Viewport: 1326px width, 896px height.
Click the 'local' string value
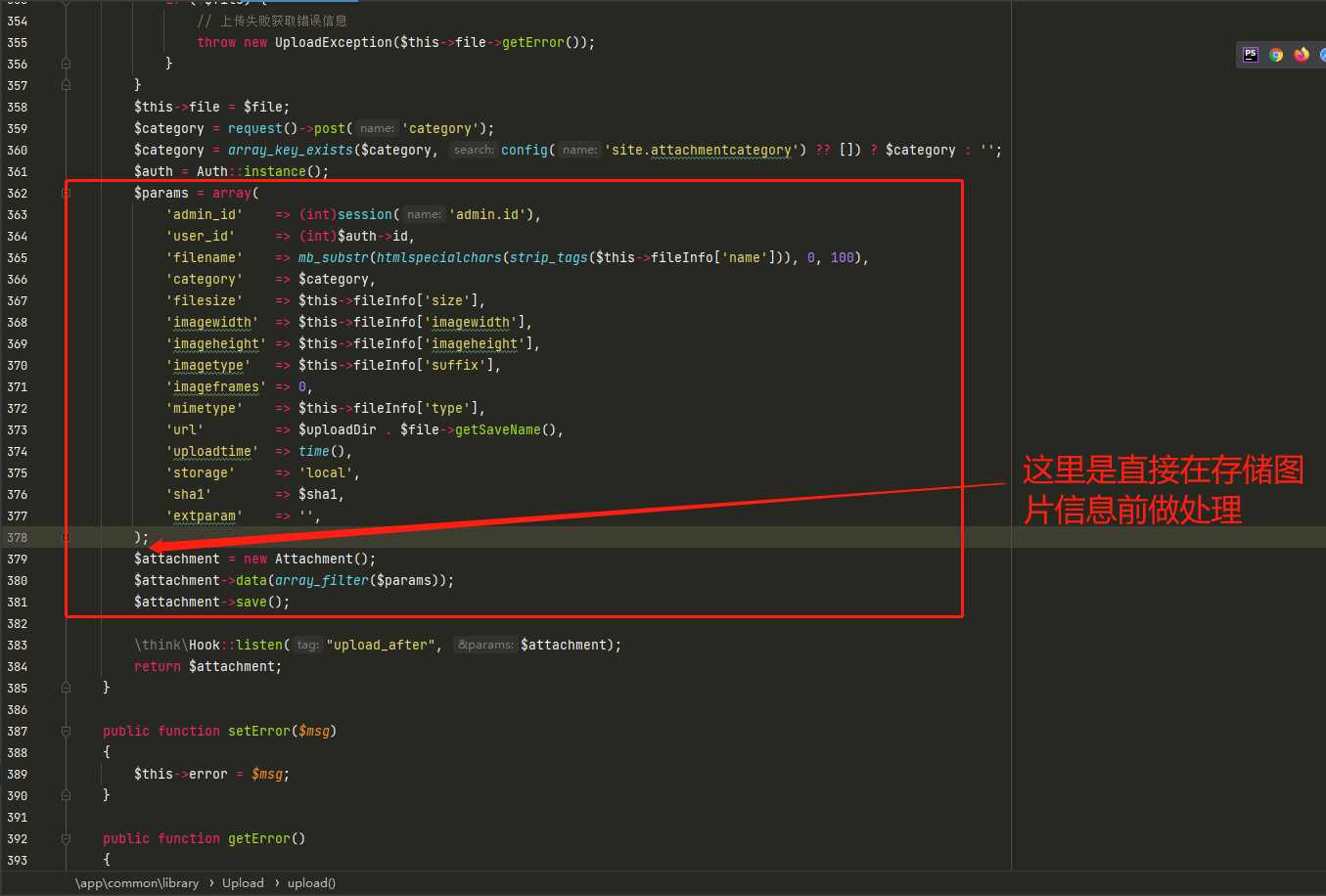(326, 472)
